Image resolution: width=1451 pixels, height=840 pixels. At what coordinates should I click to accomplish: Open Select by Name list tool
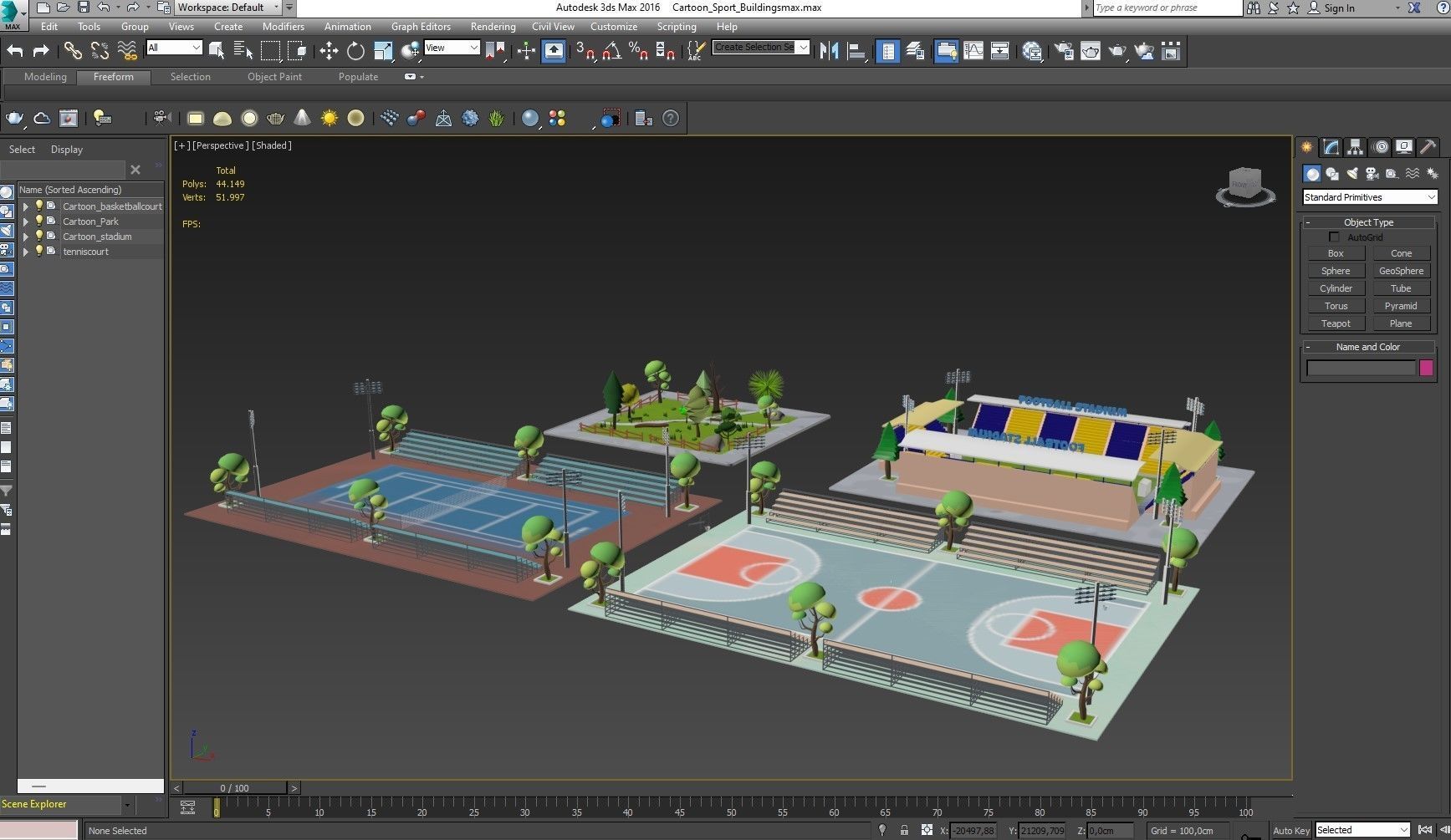[x=243, y=51]
